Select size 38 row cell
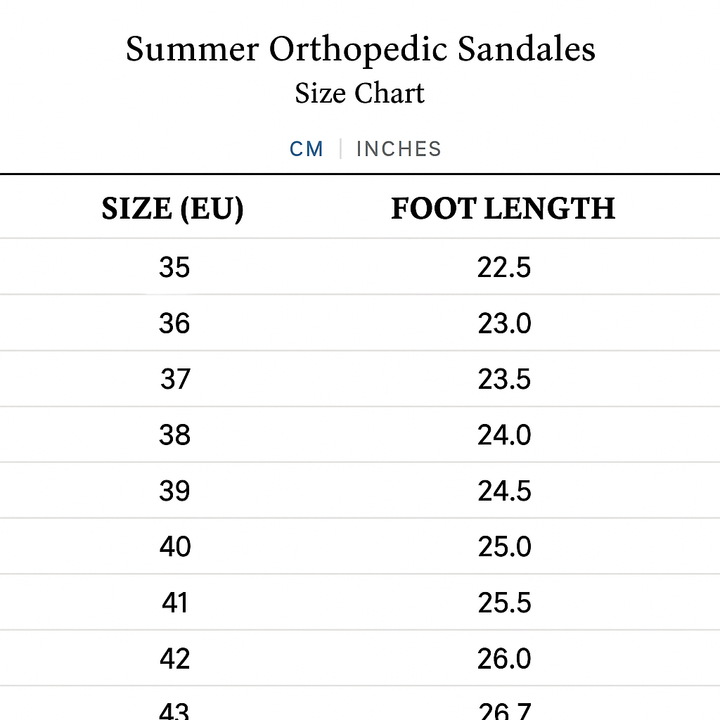 pyautogui.click(x=174, y=436)
